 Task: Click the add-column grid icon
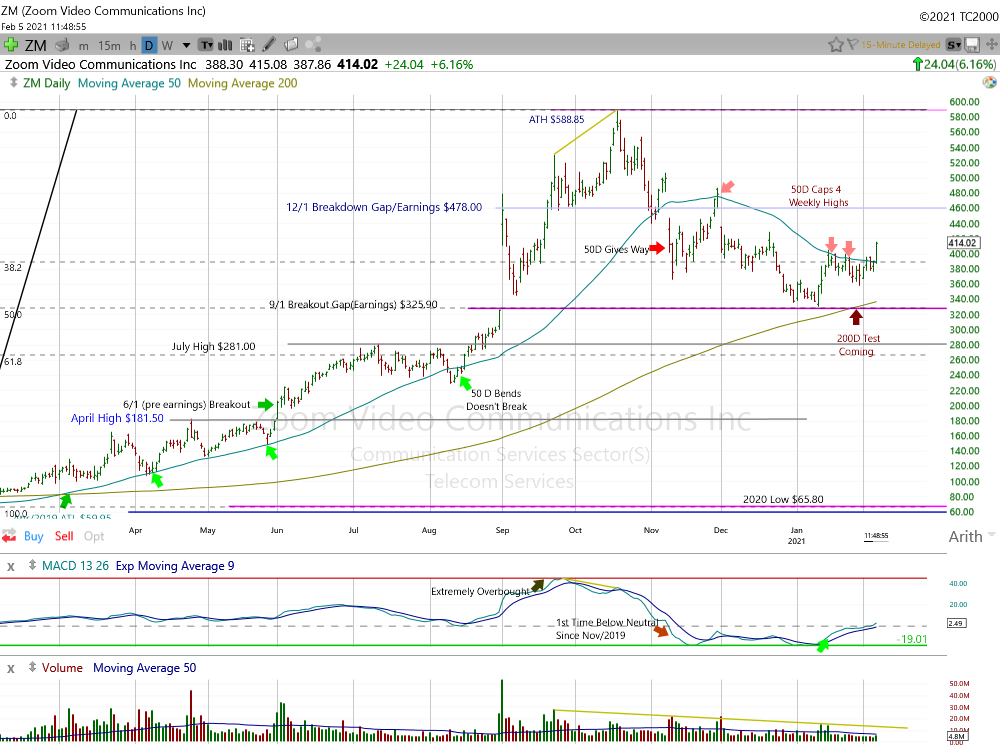pyautogui.click(x=247, y=45)
